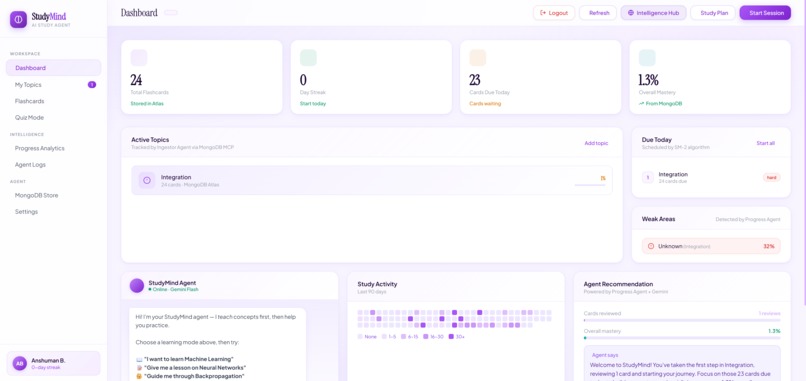Viewport: 806px width, 381px height.
Task: Click the AB user avatar
Action: click(x=20, y=363)
